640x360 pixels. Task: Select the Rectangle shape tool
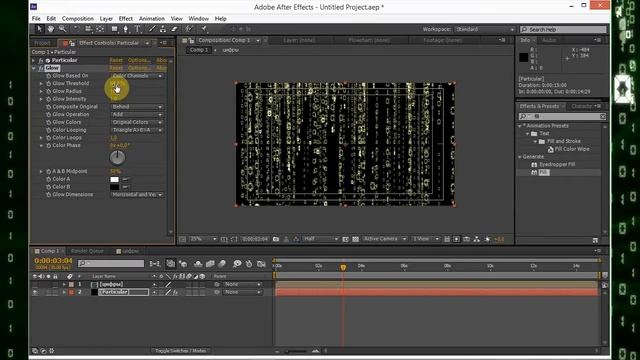(x=115, y=29)
